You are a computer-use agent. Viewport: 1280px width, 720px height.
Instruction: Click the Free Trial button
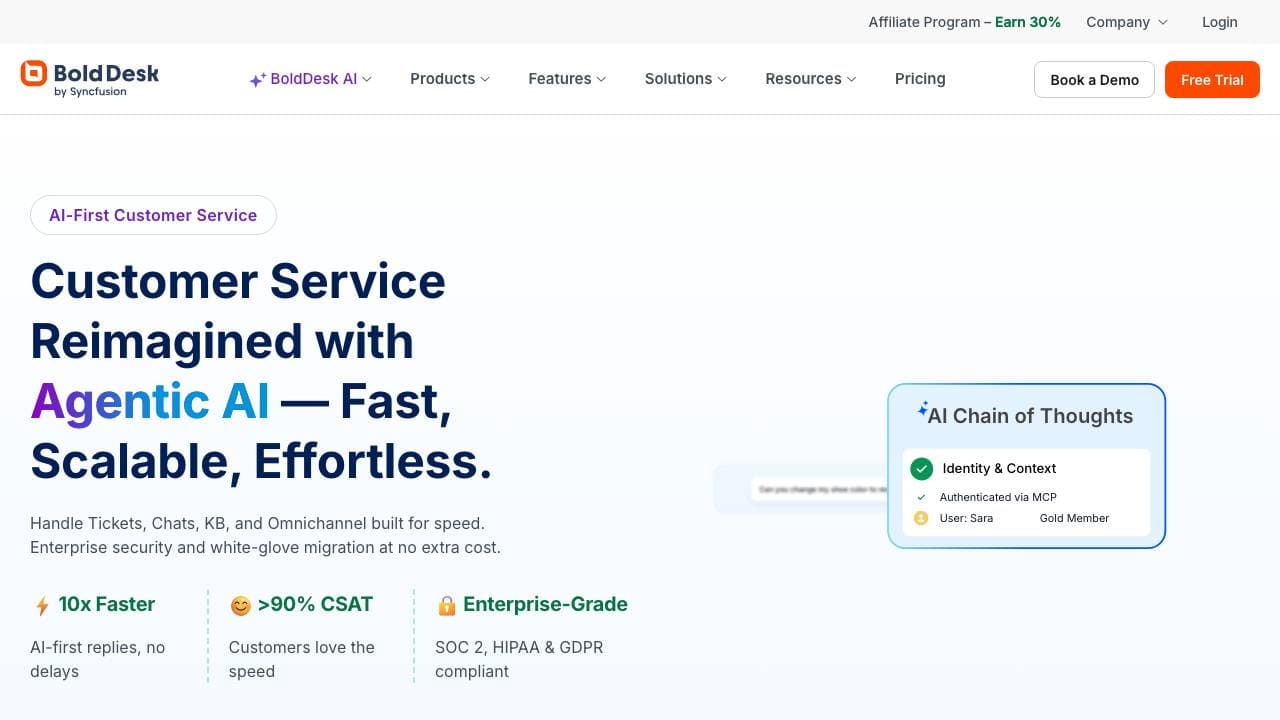pyautogui.click(x=1212, y=79)
